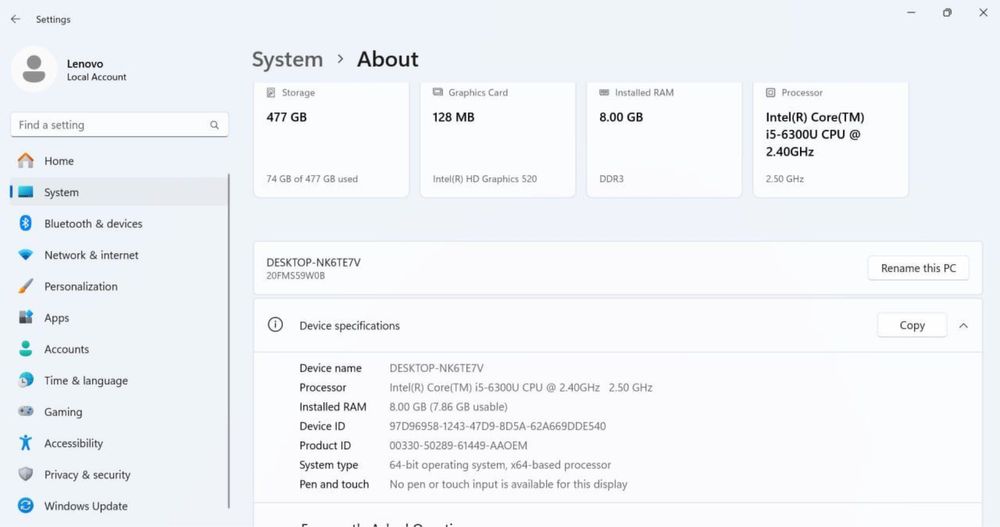The width and height of the screenshot is (1000, 527).
Task: Open Time & language settings
Action: (85, 381)
